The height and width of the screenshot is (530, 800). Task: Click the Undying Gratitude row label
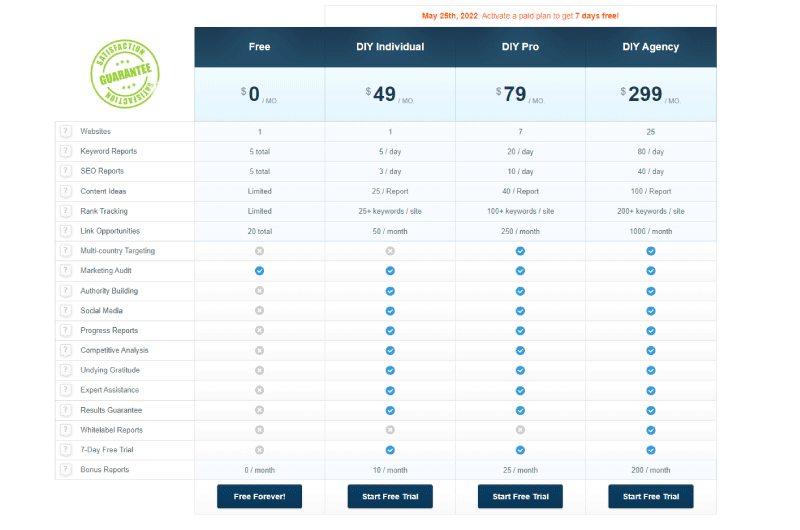point(110,370)
